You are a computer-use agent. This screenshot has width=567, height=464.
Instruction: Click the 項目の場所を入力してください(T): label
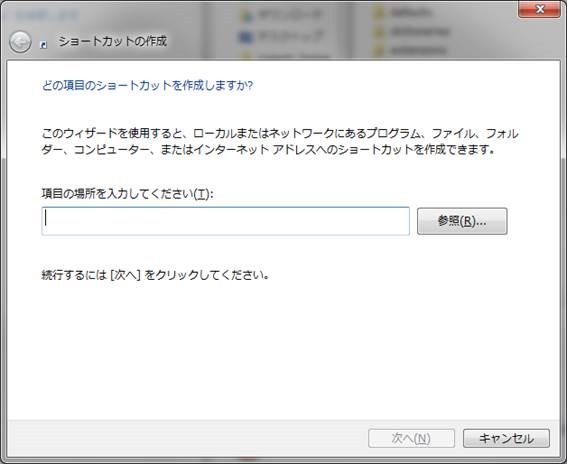point(127,193)
